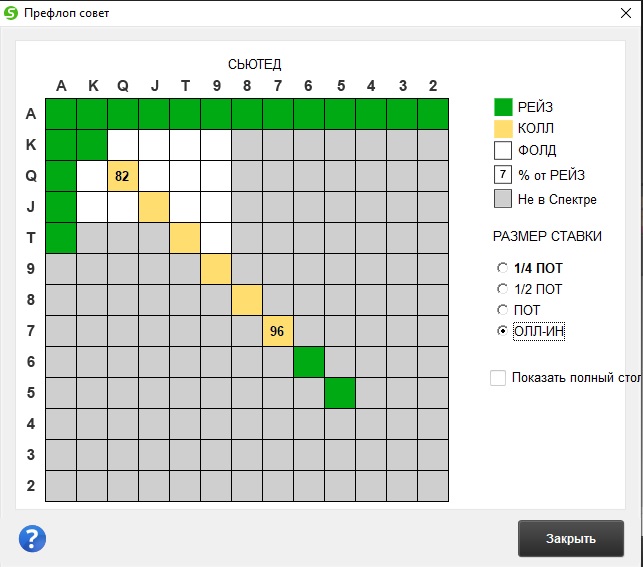Screen dimensions: 643x567
Task: Click the green 66 pair cell
Action: click(x=309, y=362)
